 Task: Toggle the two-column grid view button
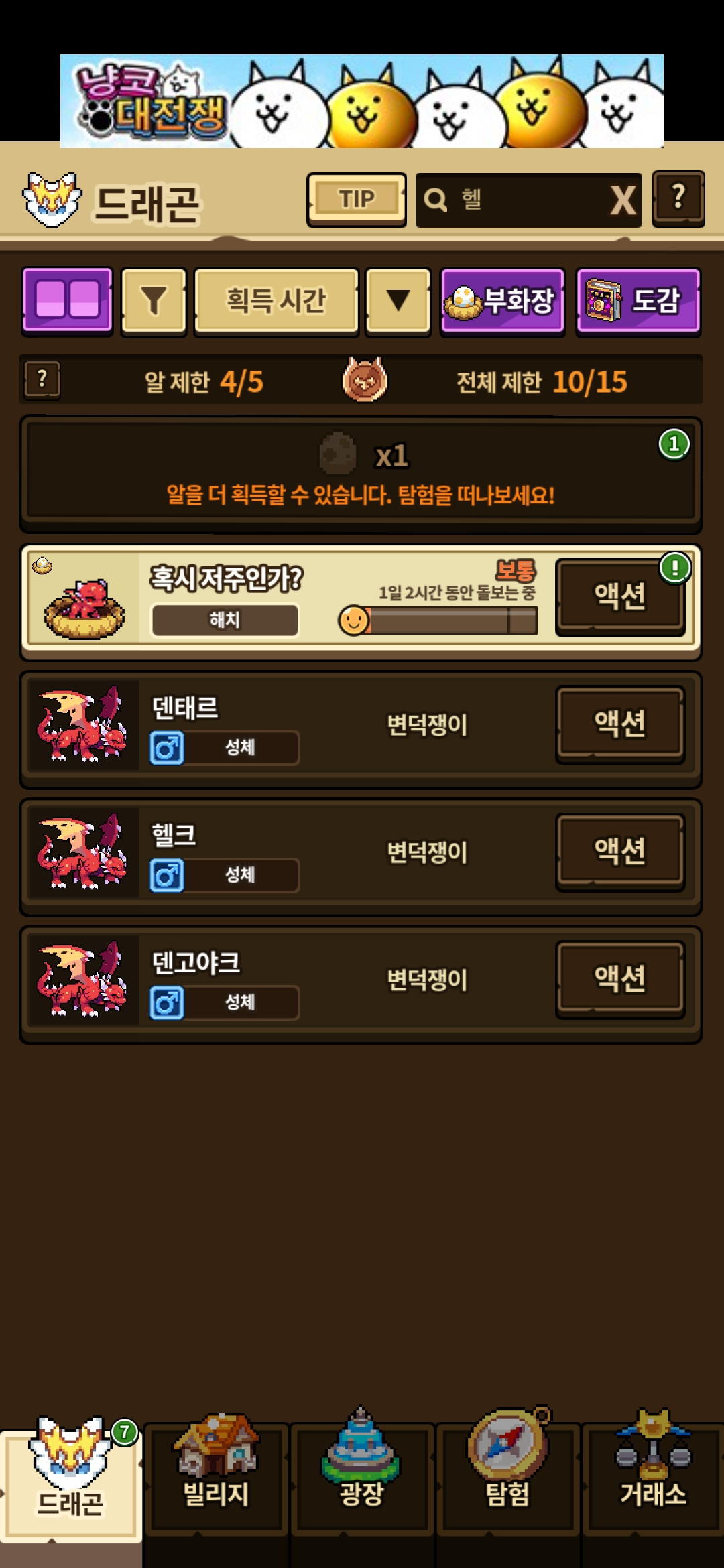[67, 301]
